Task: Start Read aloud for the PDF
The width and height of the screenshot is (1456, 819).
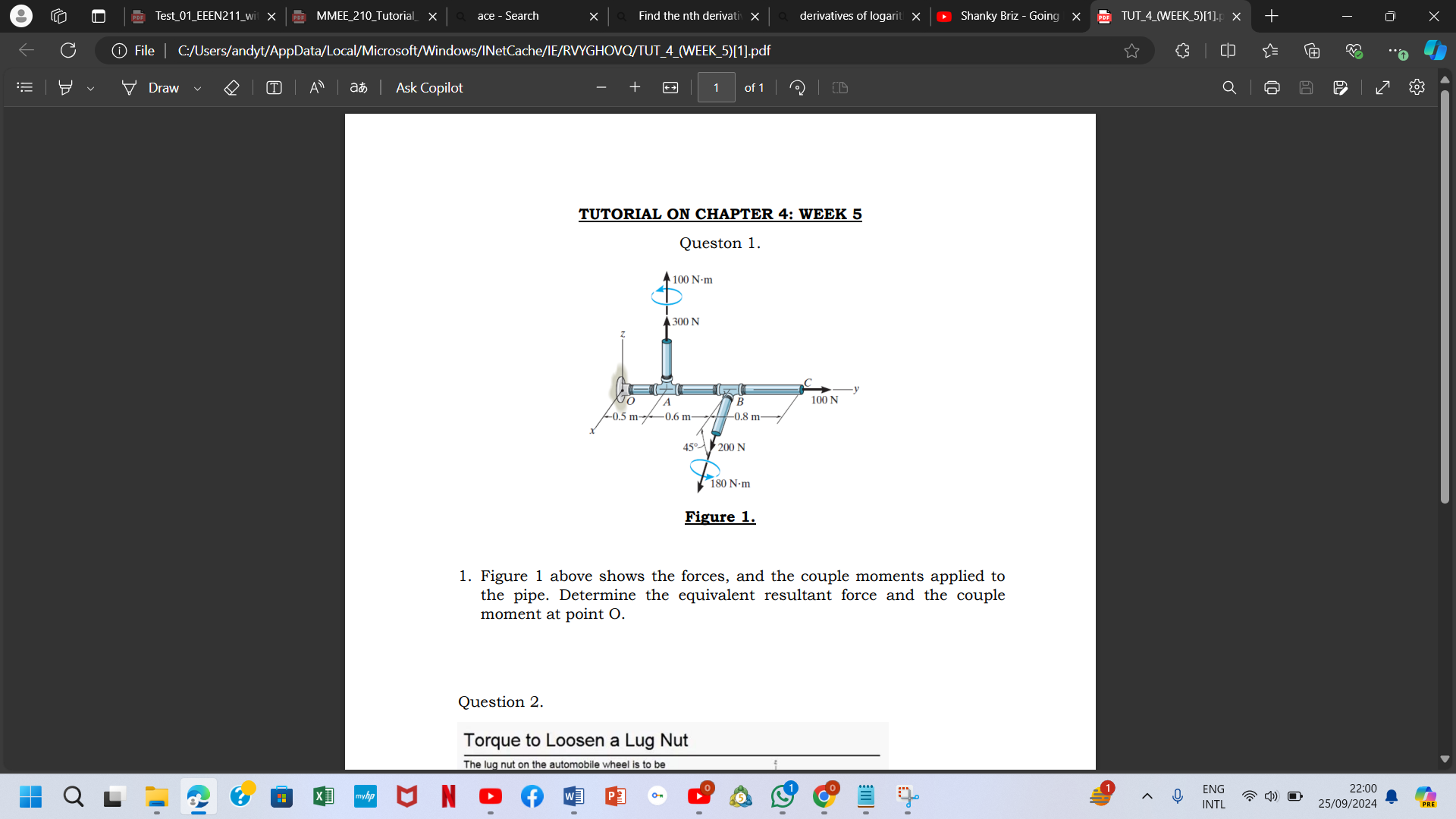Action: click(316, 87)
